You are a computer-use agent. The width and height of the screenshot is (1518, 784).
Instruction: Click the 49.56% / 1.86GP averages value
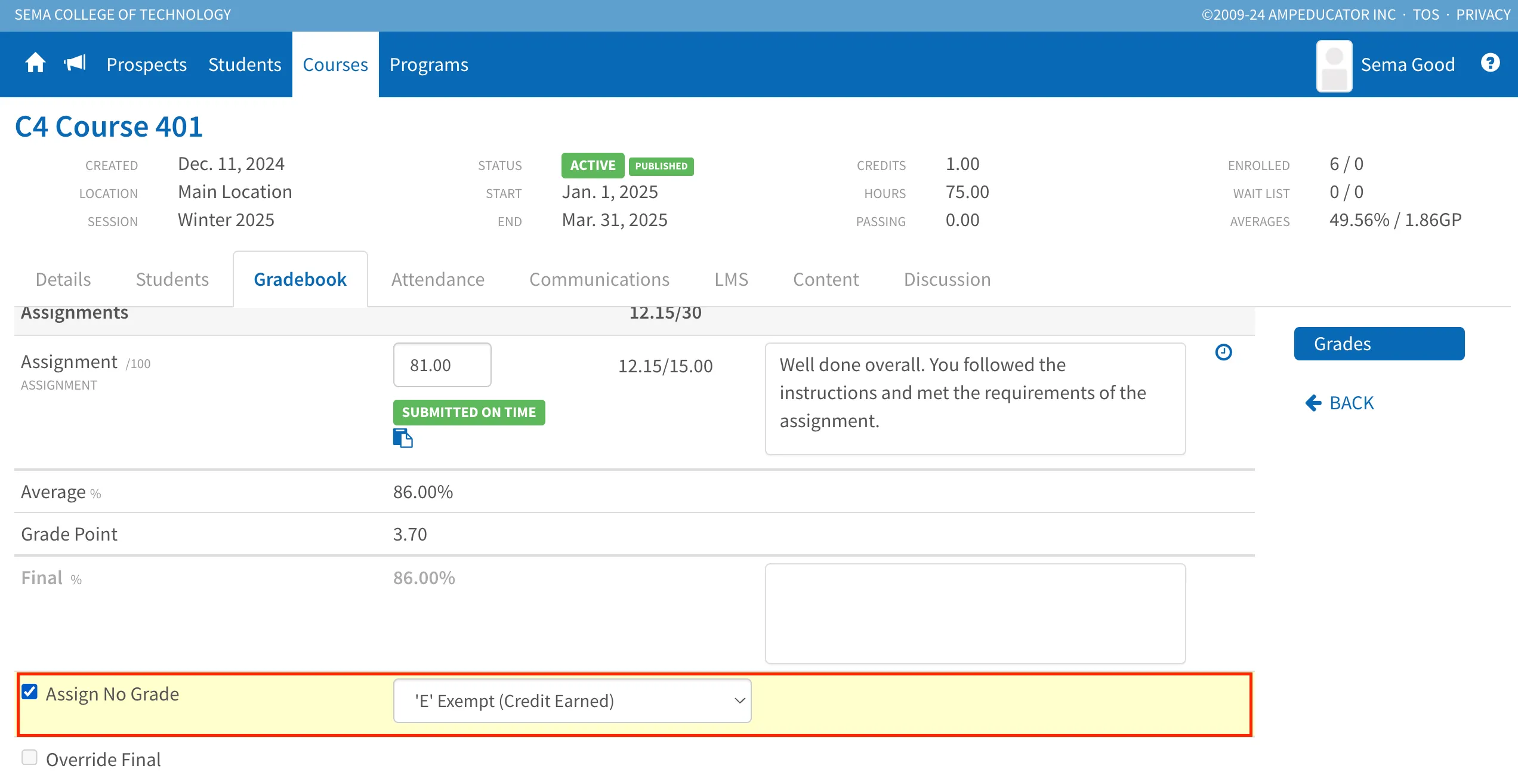click(1395, 220)
